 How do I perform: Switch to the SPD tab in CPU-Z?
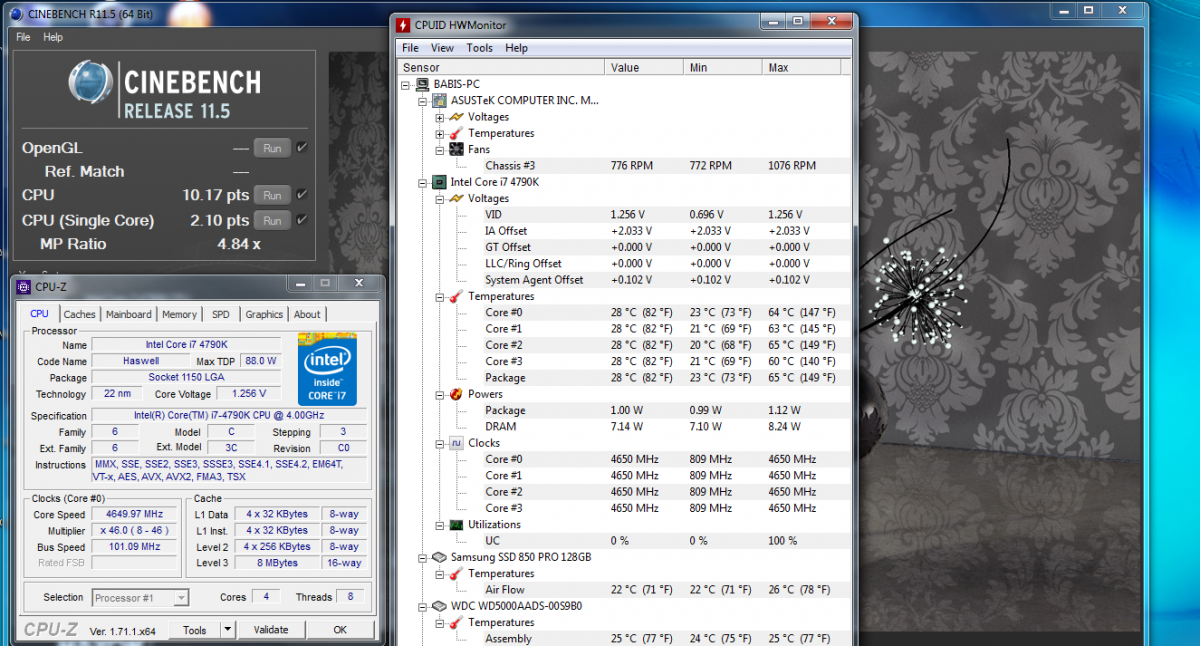pyautogui.click(x=221, y=314)
